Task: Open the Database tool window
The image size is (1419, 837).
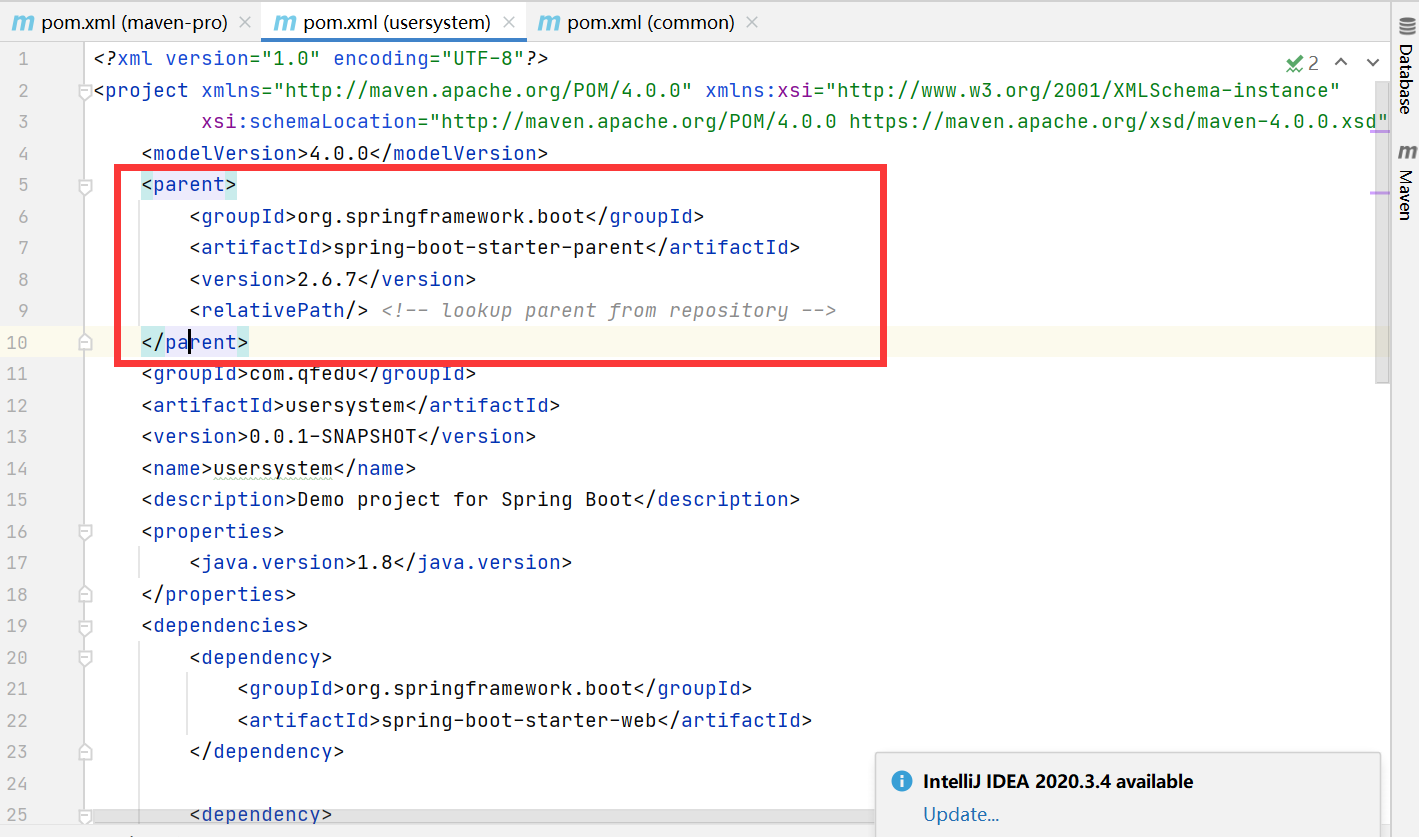Action: point(1406,65)
